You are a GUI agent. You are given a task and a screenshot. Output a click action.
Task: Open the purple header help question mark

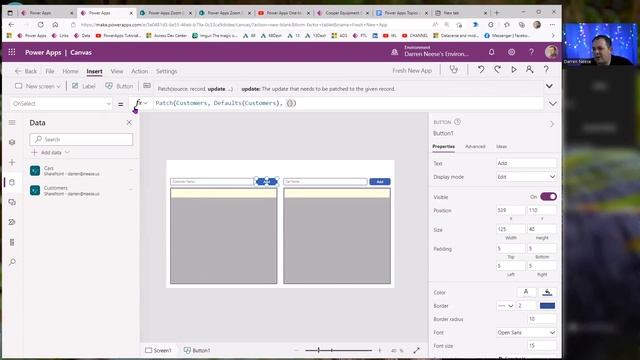(531, 52)
